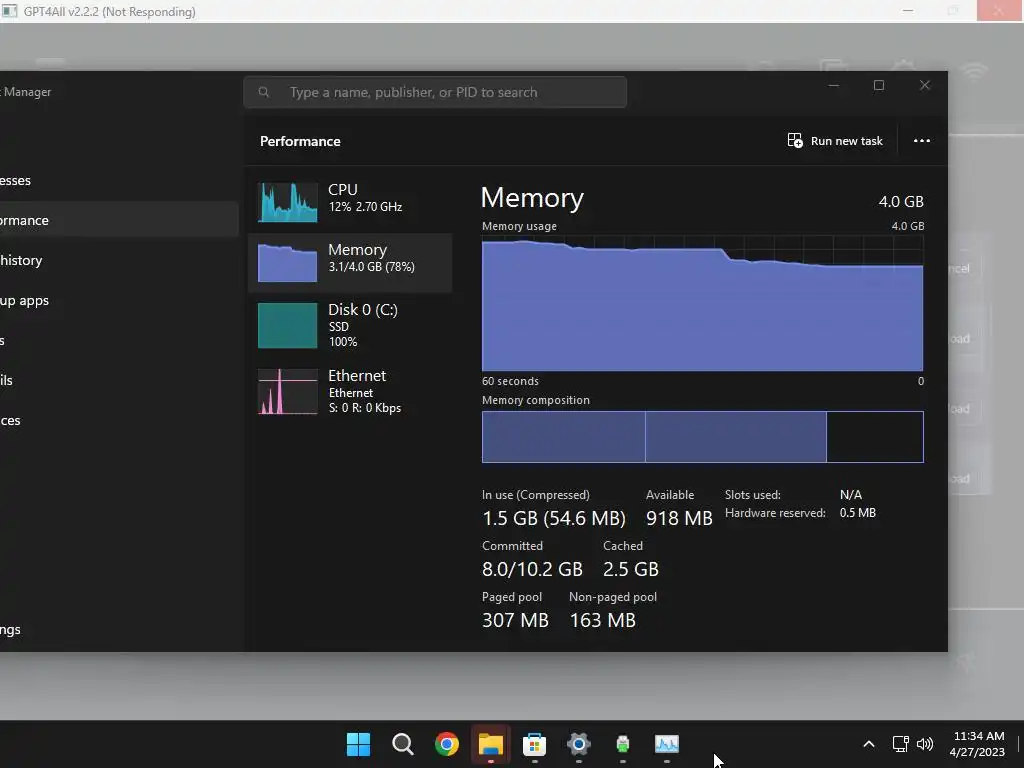The width and height of the screenshot is (1024, 768).
Task: Switch to the green GPT4All taskbar app
Action: coord(623,744)
